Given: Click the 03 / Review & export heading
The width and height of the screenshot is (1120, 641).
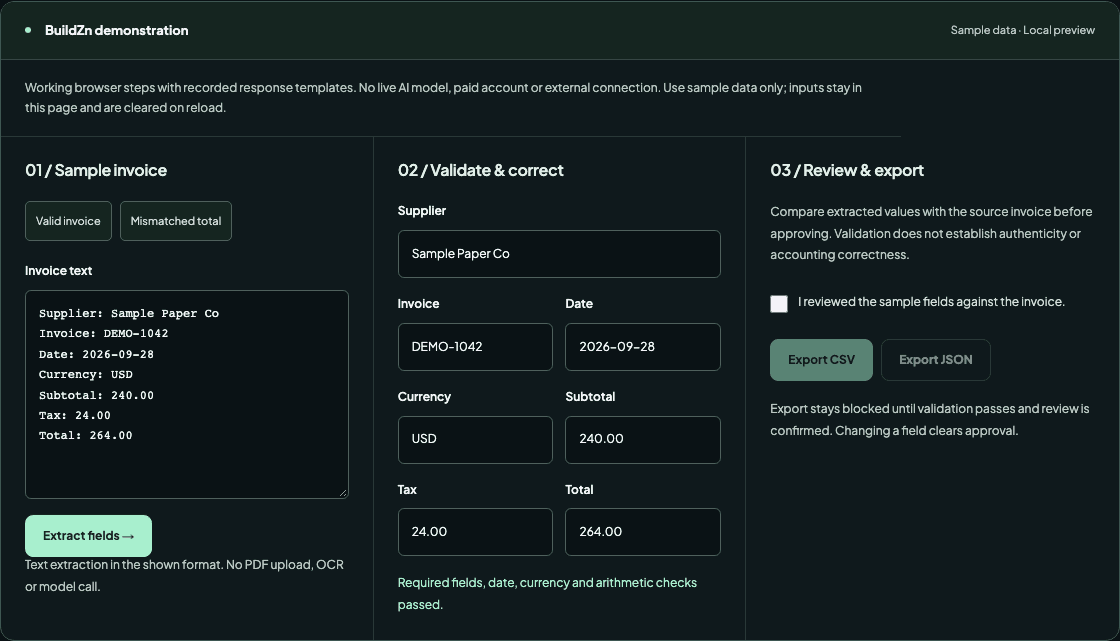Looking at the screenshot, I should 847,170.
